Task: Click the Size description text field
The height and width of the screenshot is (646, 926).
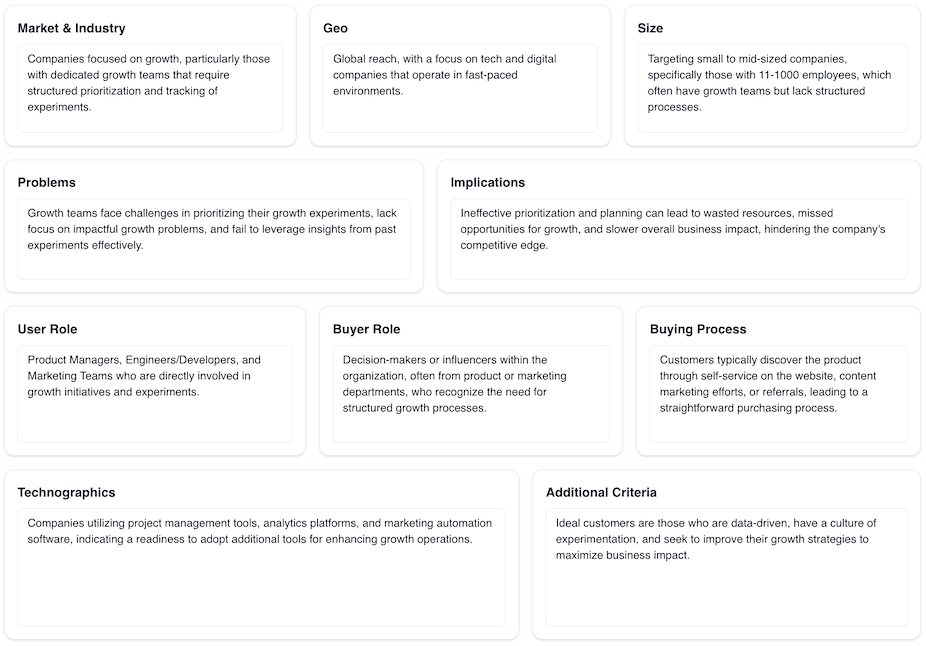Action: pos(772,89)
